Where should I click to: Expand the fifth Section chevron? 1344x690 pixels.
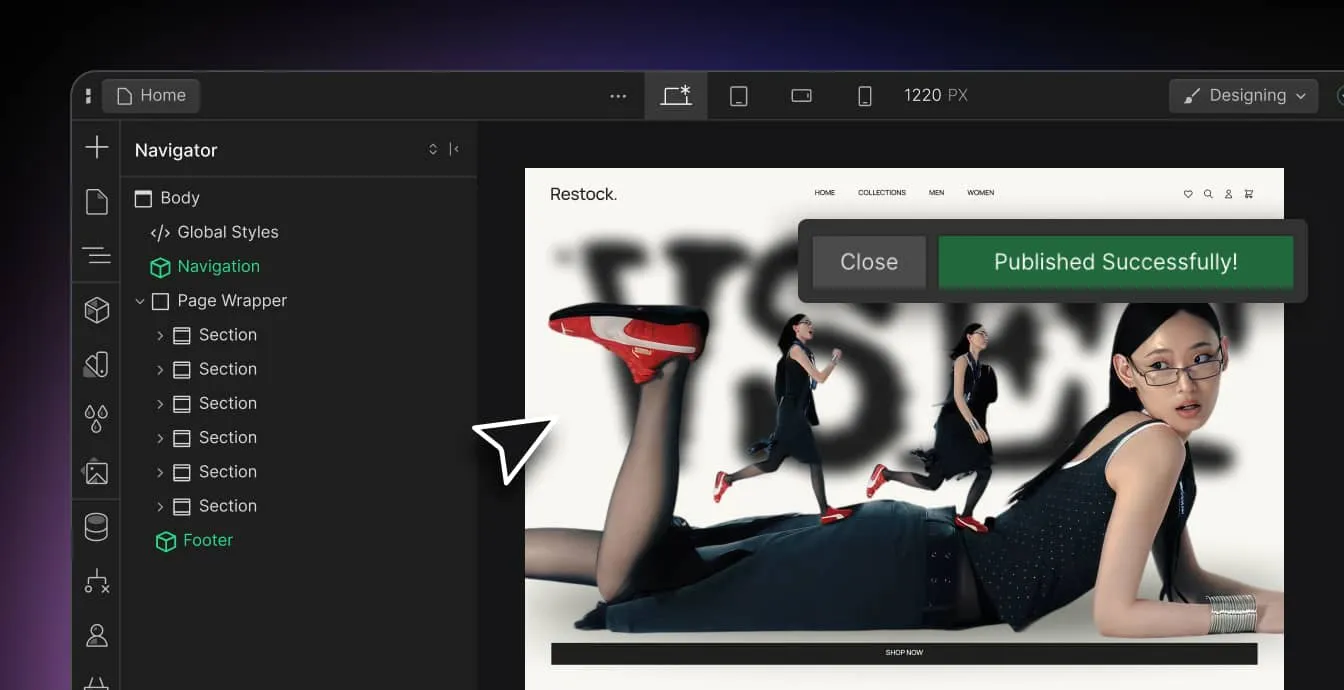[160, 472]
